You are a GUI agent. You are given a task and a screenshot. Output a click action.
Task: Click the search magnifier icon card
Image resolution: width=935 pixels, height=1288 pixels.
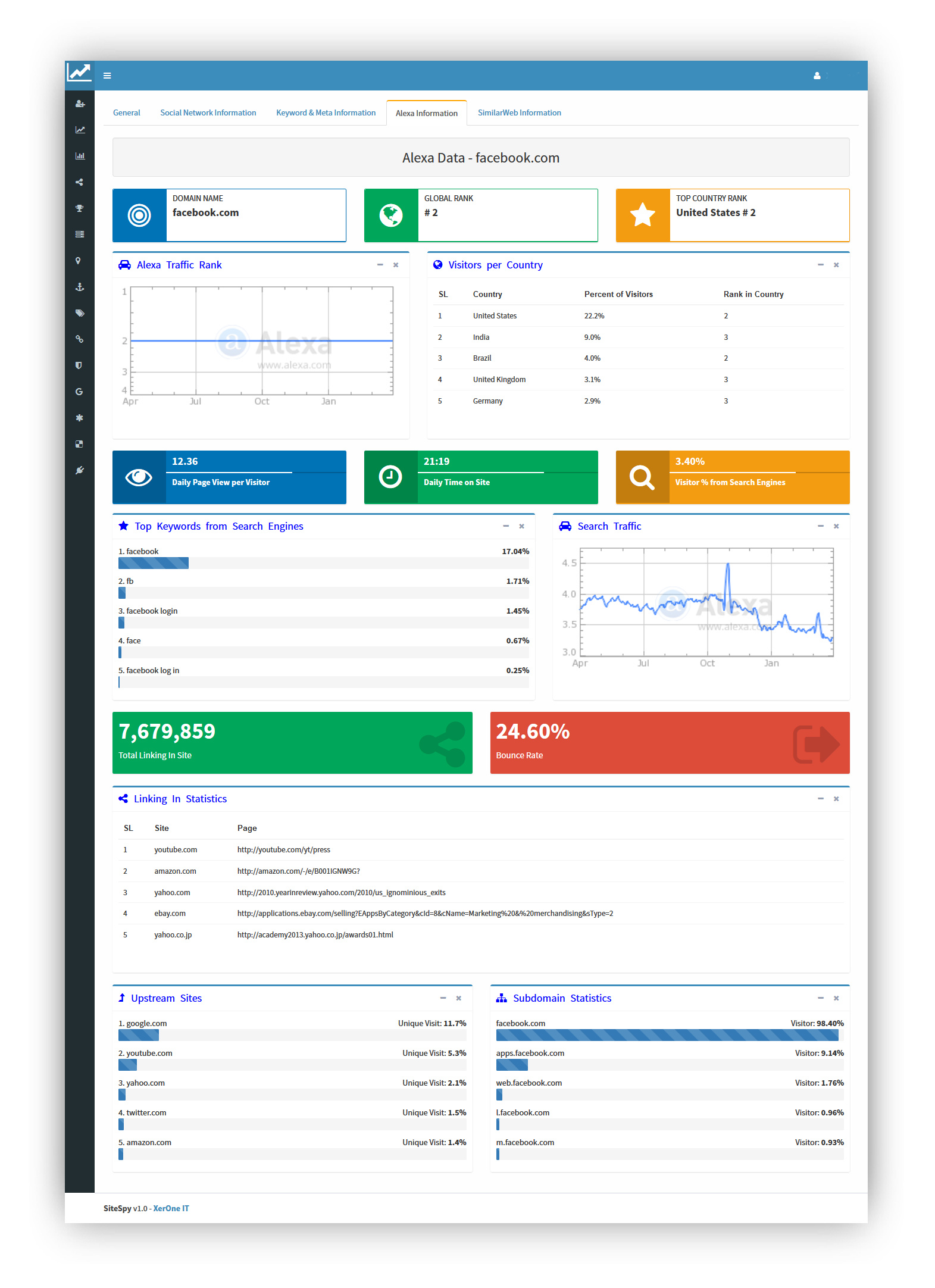(x=642, y=477)
